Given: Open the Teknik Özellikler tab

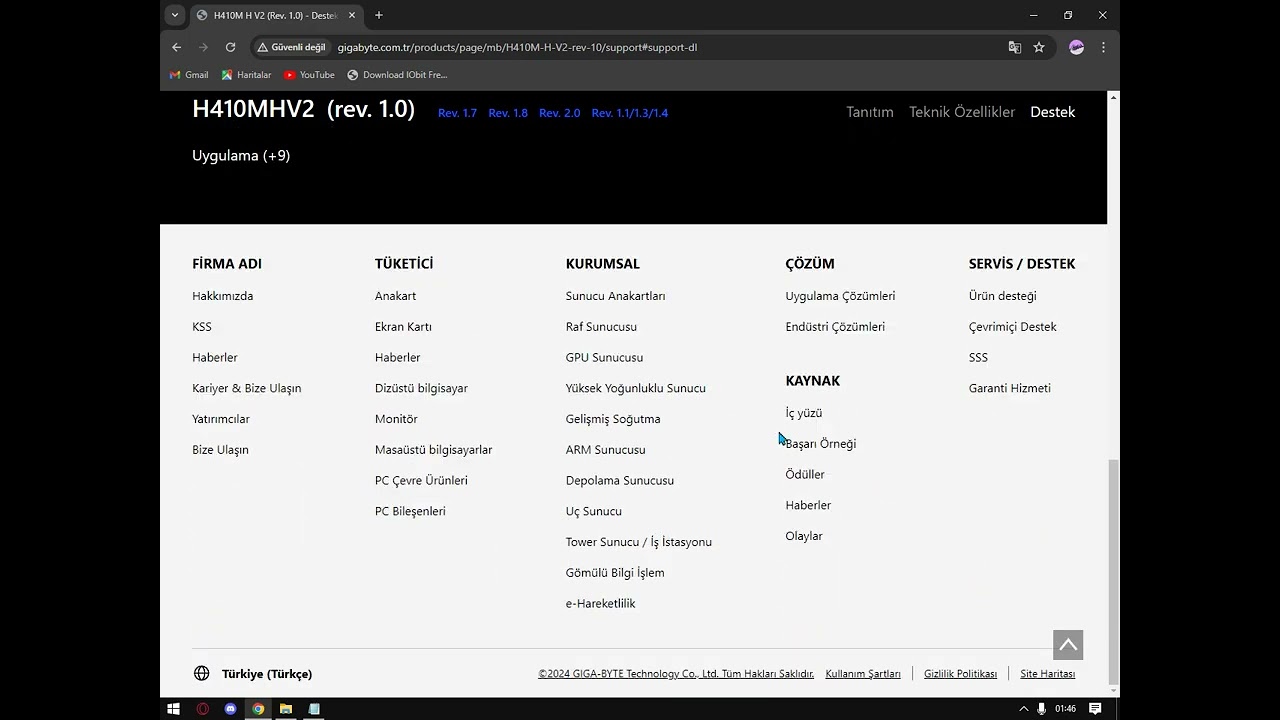Looking at the screenshot, I should coord(962,112).
